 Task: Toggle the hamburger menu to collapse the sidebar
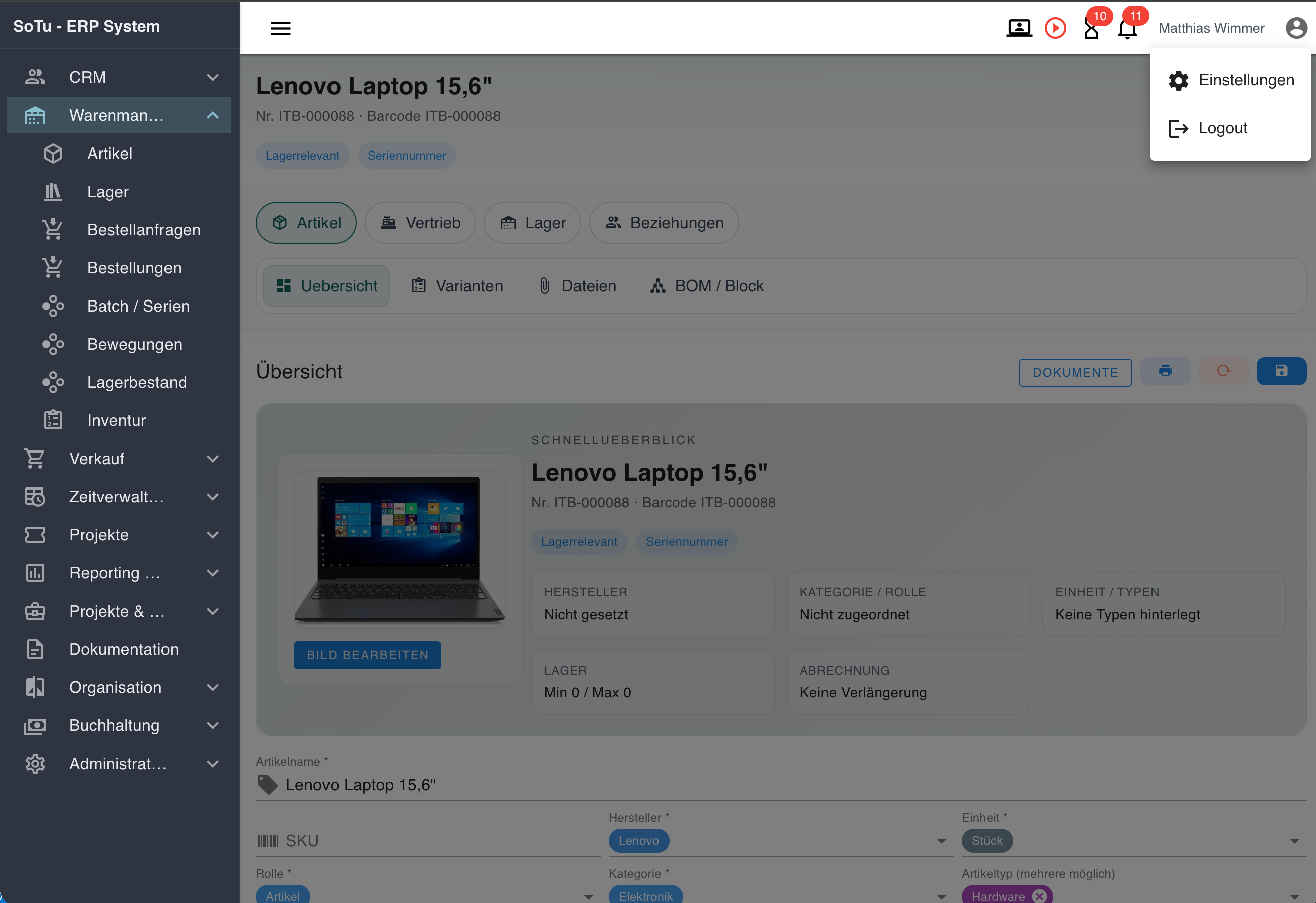281,28
